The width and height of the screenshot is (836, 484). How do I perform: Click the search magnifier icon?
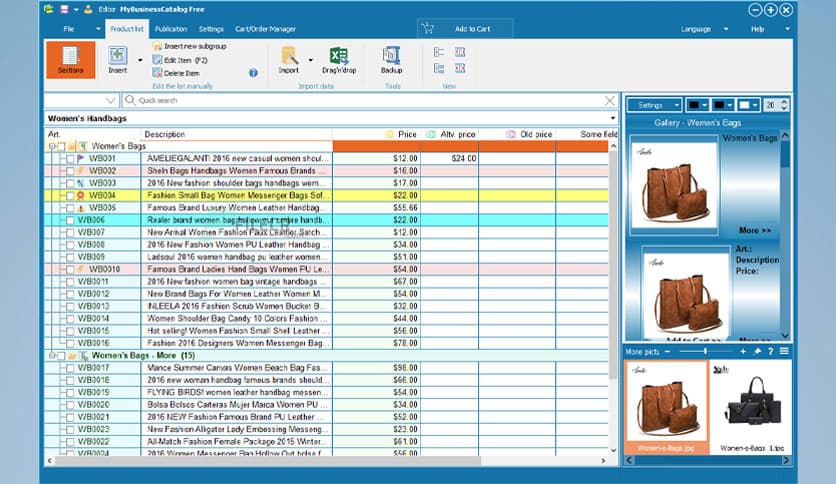[x=130, y=100]
